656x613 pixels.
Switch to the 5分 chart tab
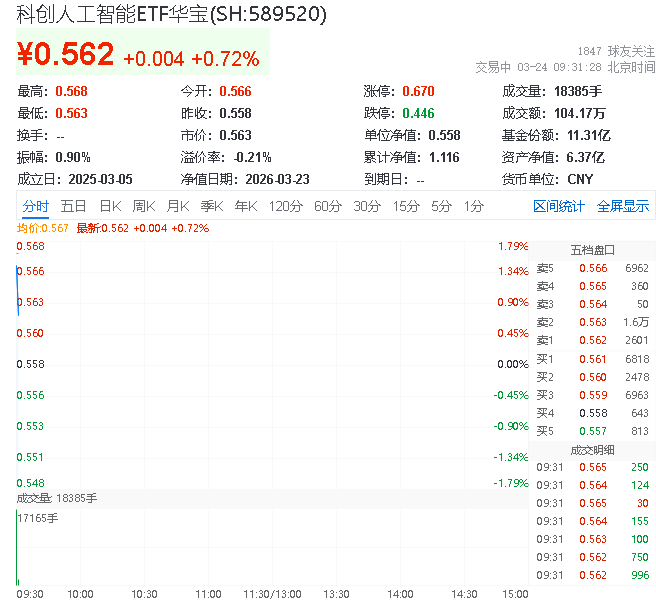coord(441,207)
